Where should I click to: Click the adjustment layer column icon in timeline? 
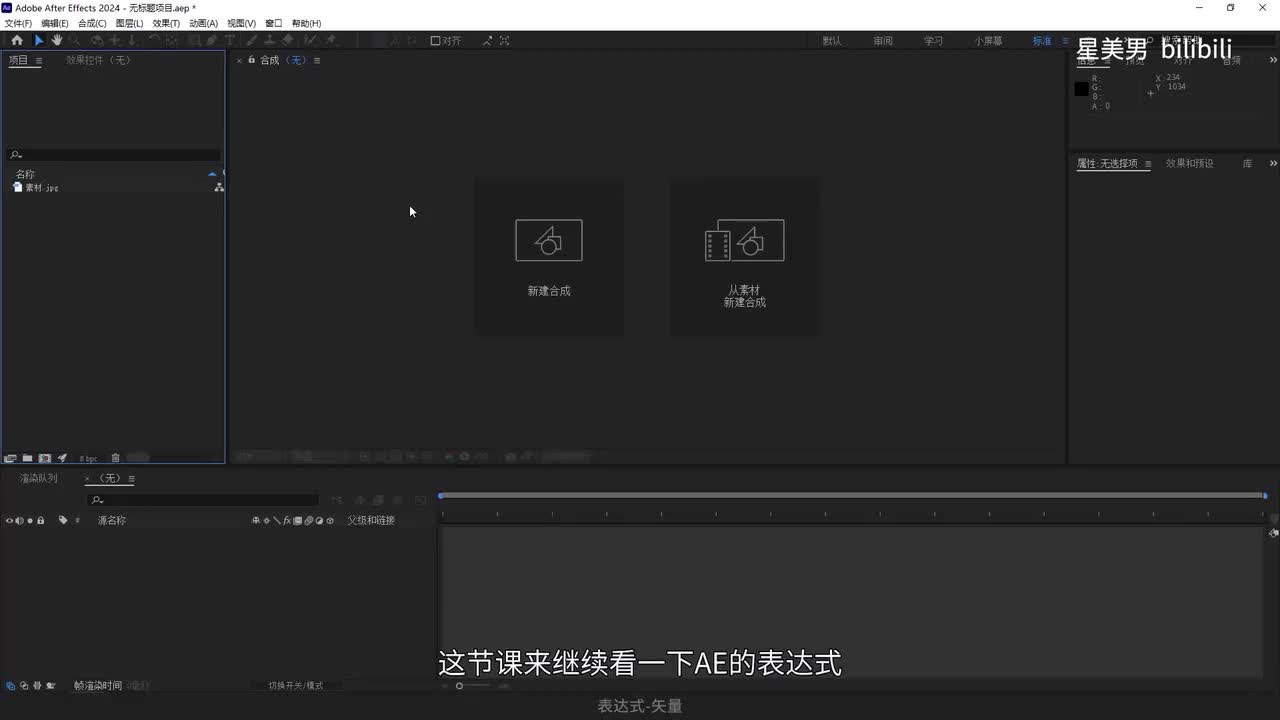pyautogui.click(x=319, y=520)
